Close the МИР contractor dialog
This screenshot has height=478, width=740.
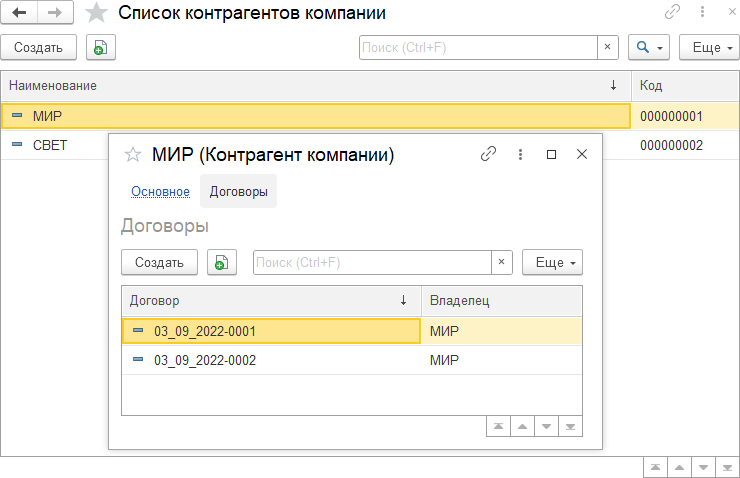[582, 154]
